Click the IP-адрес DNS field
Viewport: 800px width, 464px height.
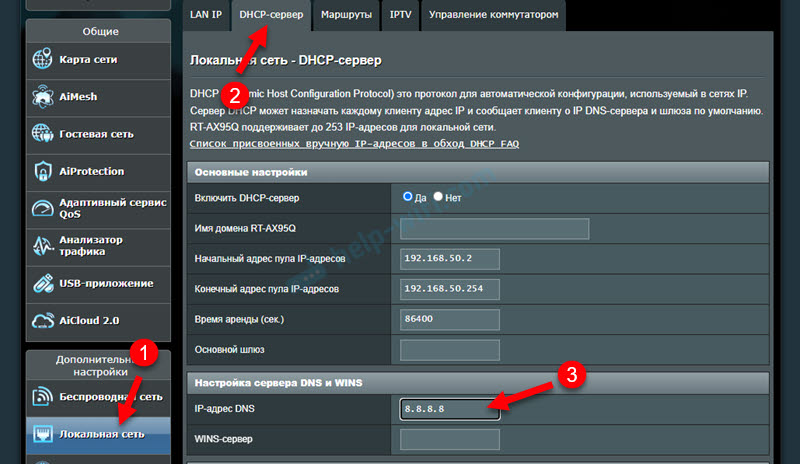click(x=450, y=409)
